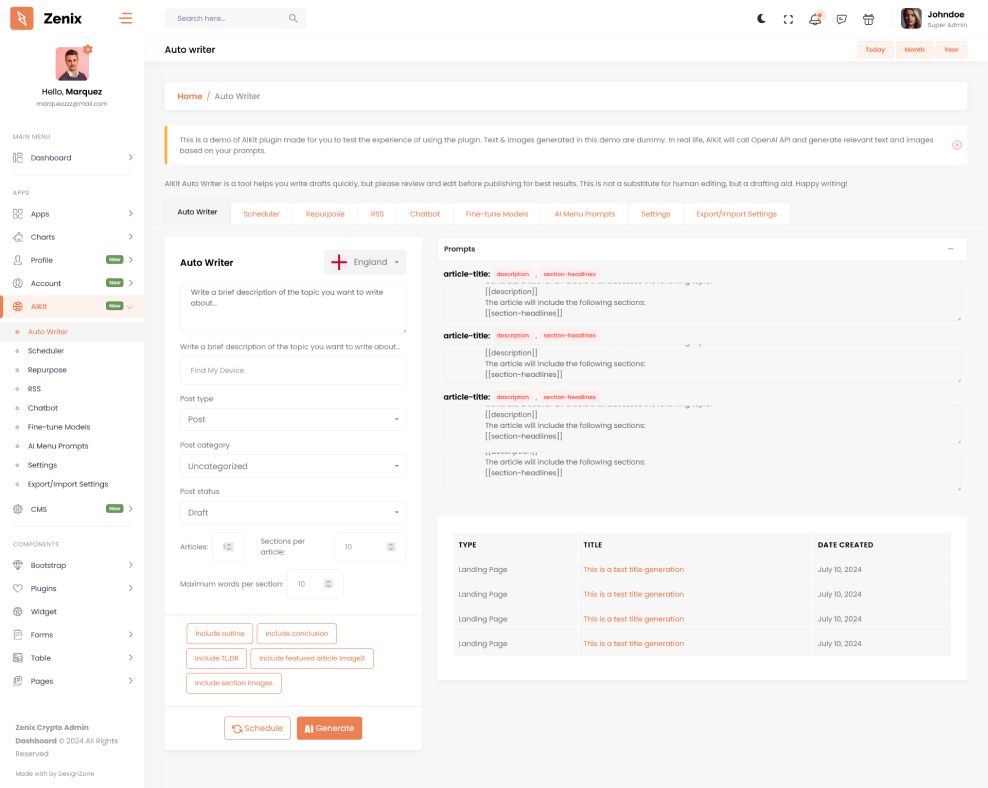
Task: Toggle dark mode moon icon
Action: pos(761,18)
